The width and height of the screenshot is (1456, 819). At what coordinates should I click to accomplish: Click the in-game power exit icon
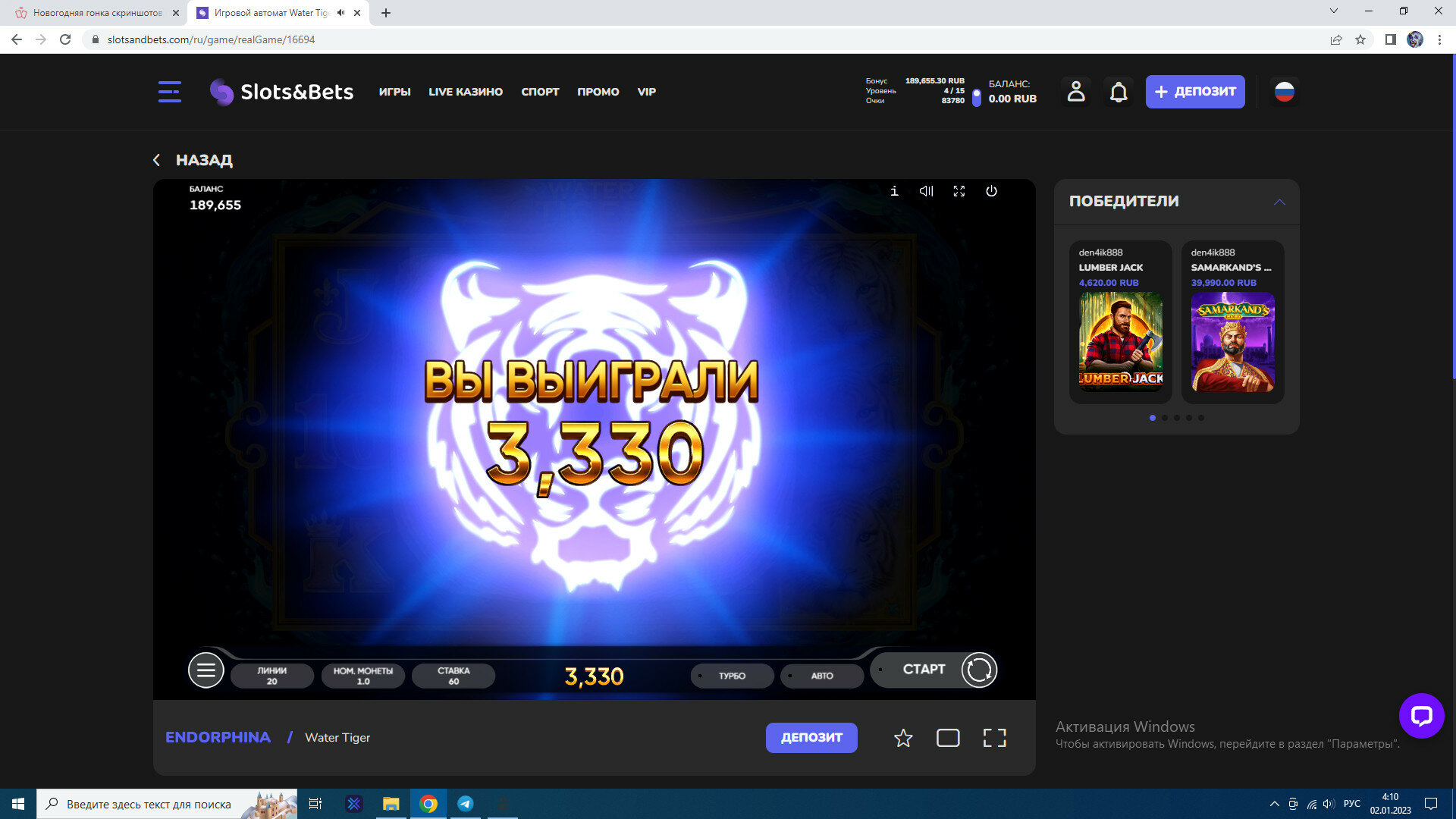[x=991, y=191]
